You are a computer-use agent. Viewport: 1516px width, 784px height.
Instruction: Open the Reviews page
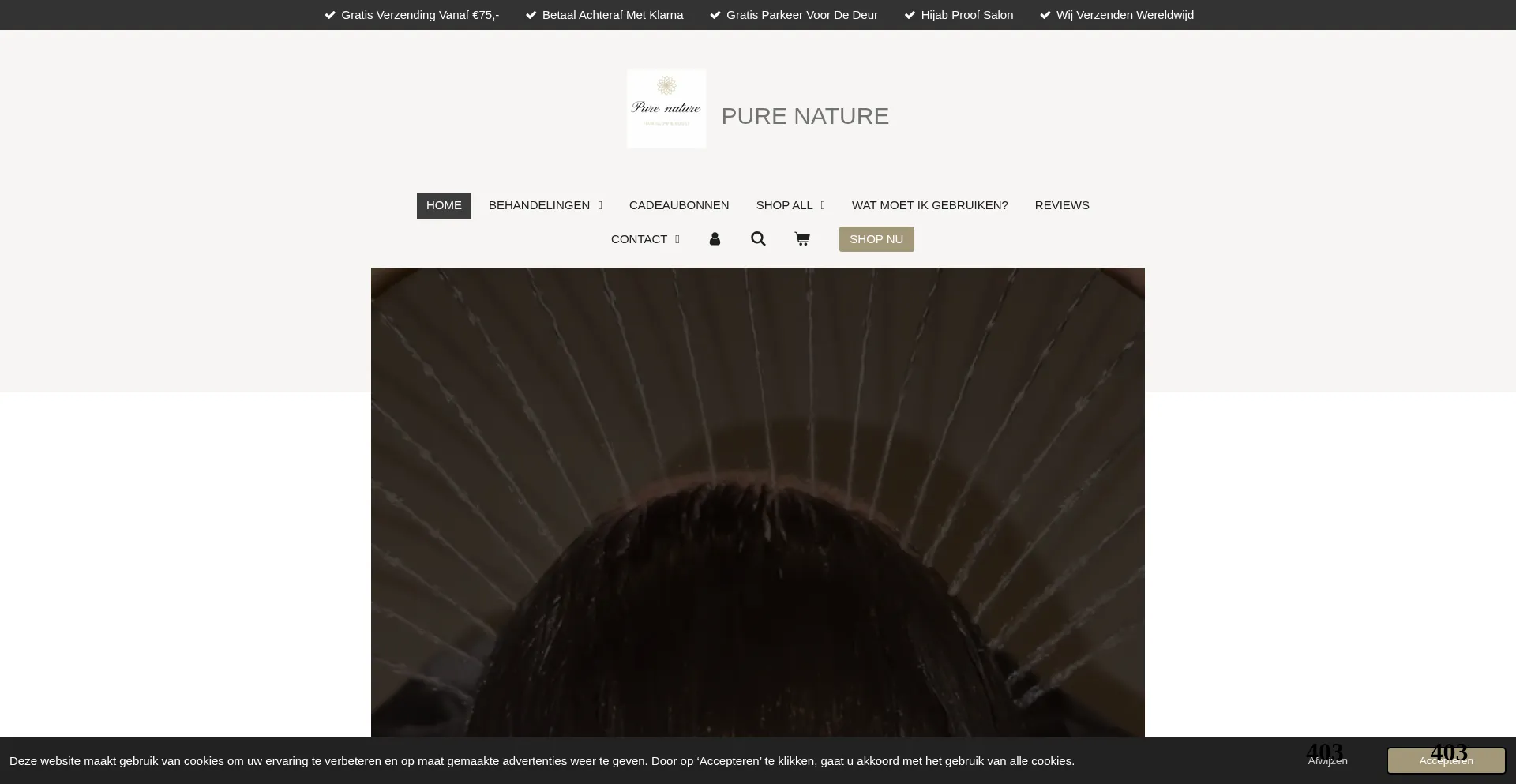pos(1061,205)
